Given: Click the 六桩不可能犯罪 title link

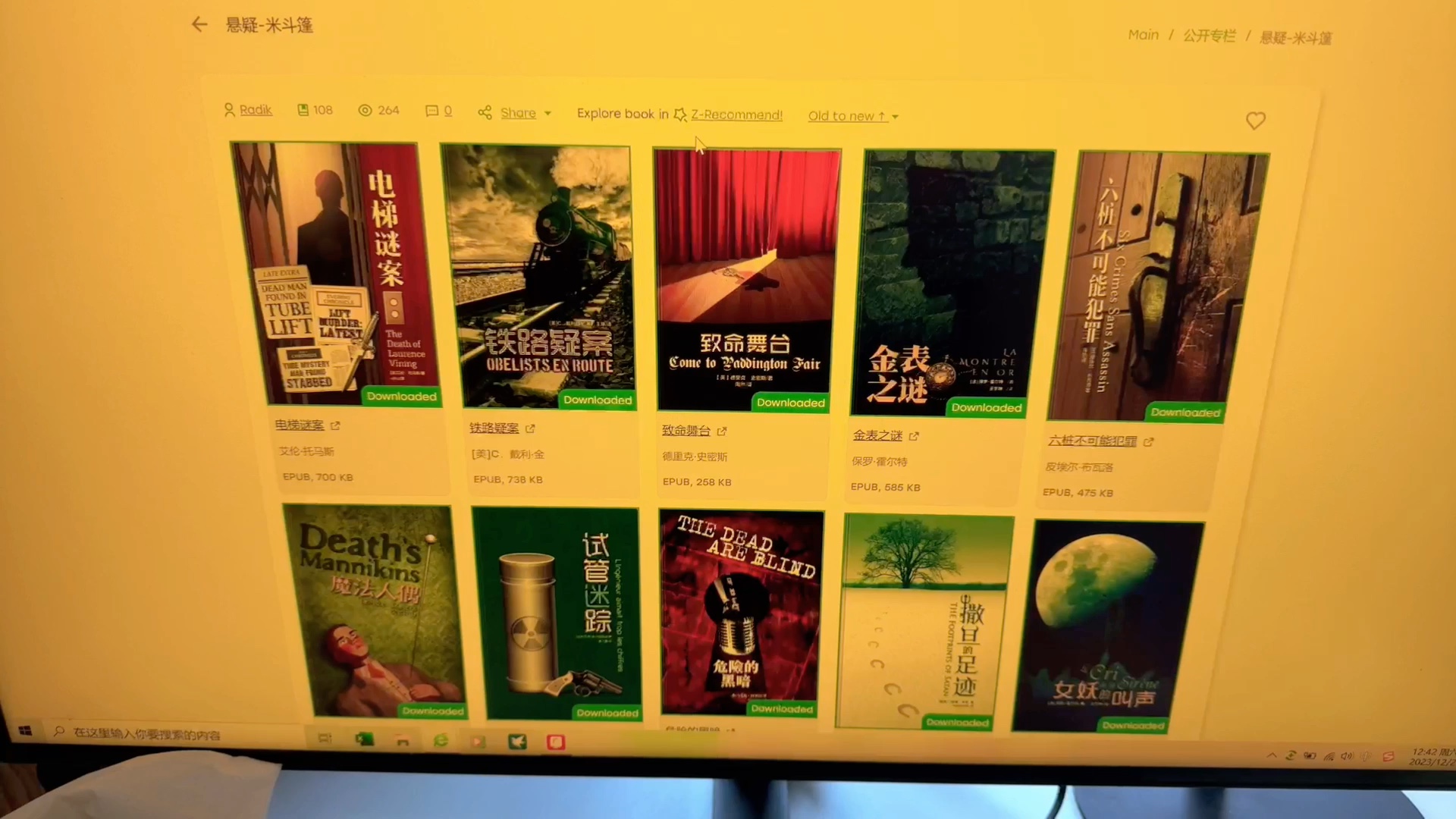Looking at the screenshot, I should coord(1092,441).
